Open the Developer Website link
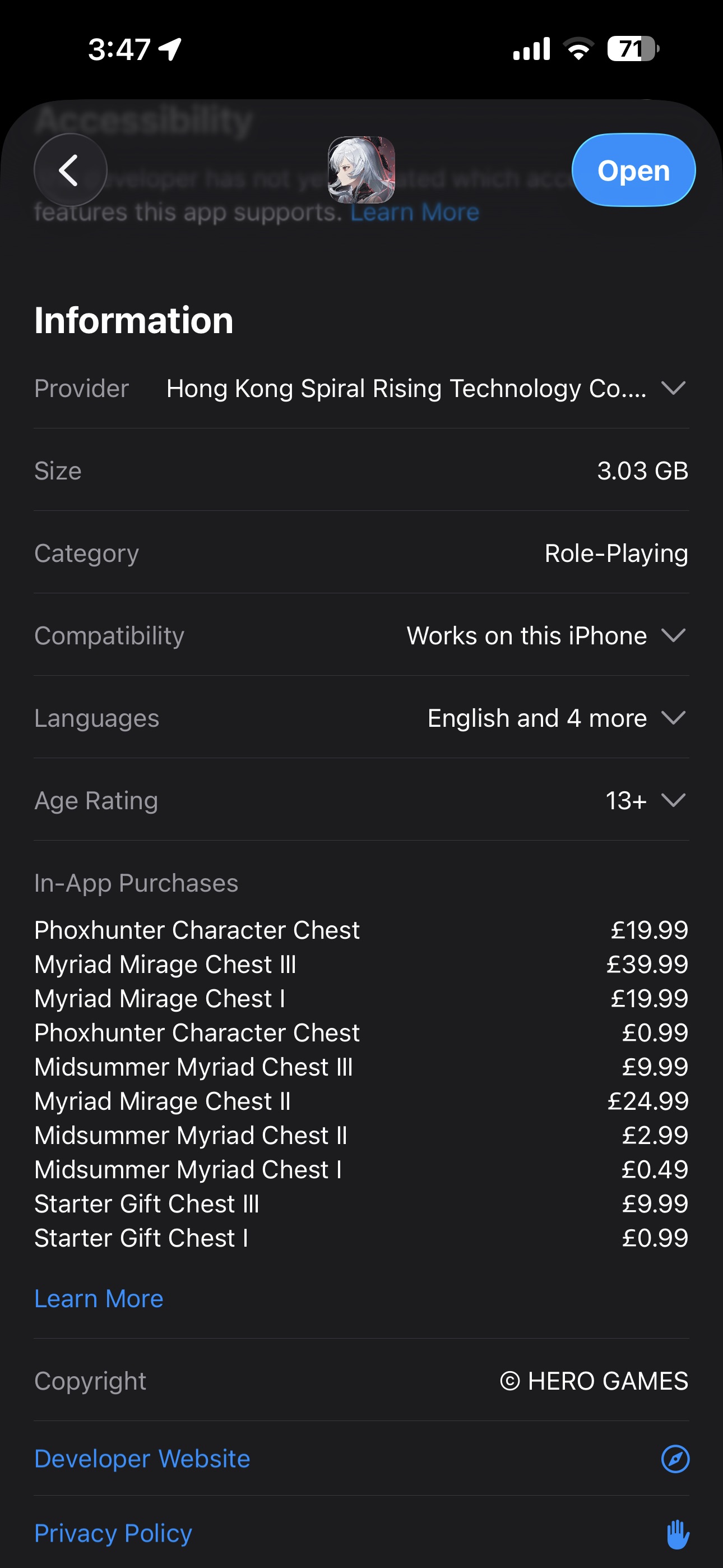This screenshot has height=1568, width=723. (x=142, y=1459)
